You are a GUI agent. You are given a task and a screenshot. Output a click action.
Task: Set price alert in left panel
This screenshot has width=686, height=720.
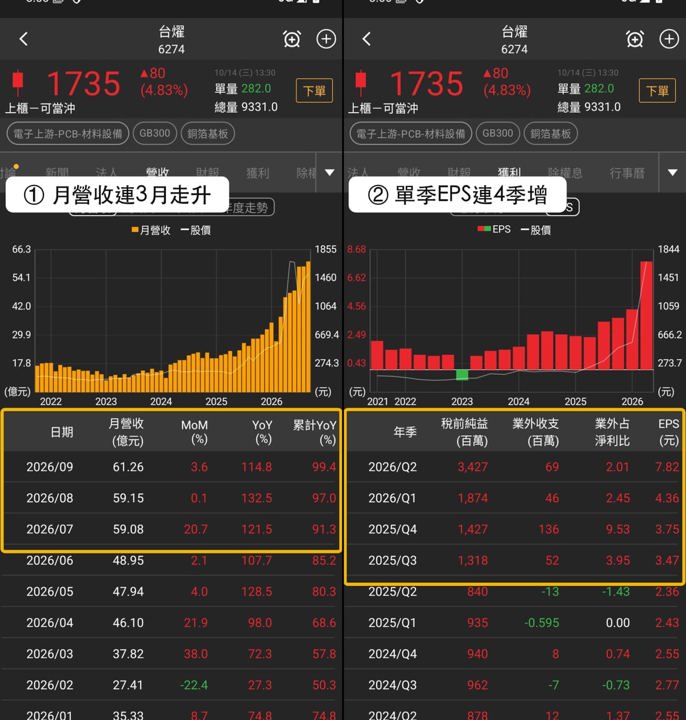click(x=292, y=39)
